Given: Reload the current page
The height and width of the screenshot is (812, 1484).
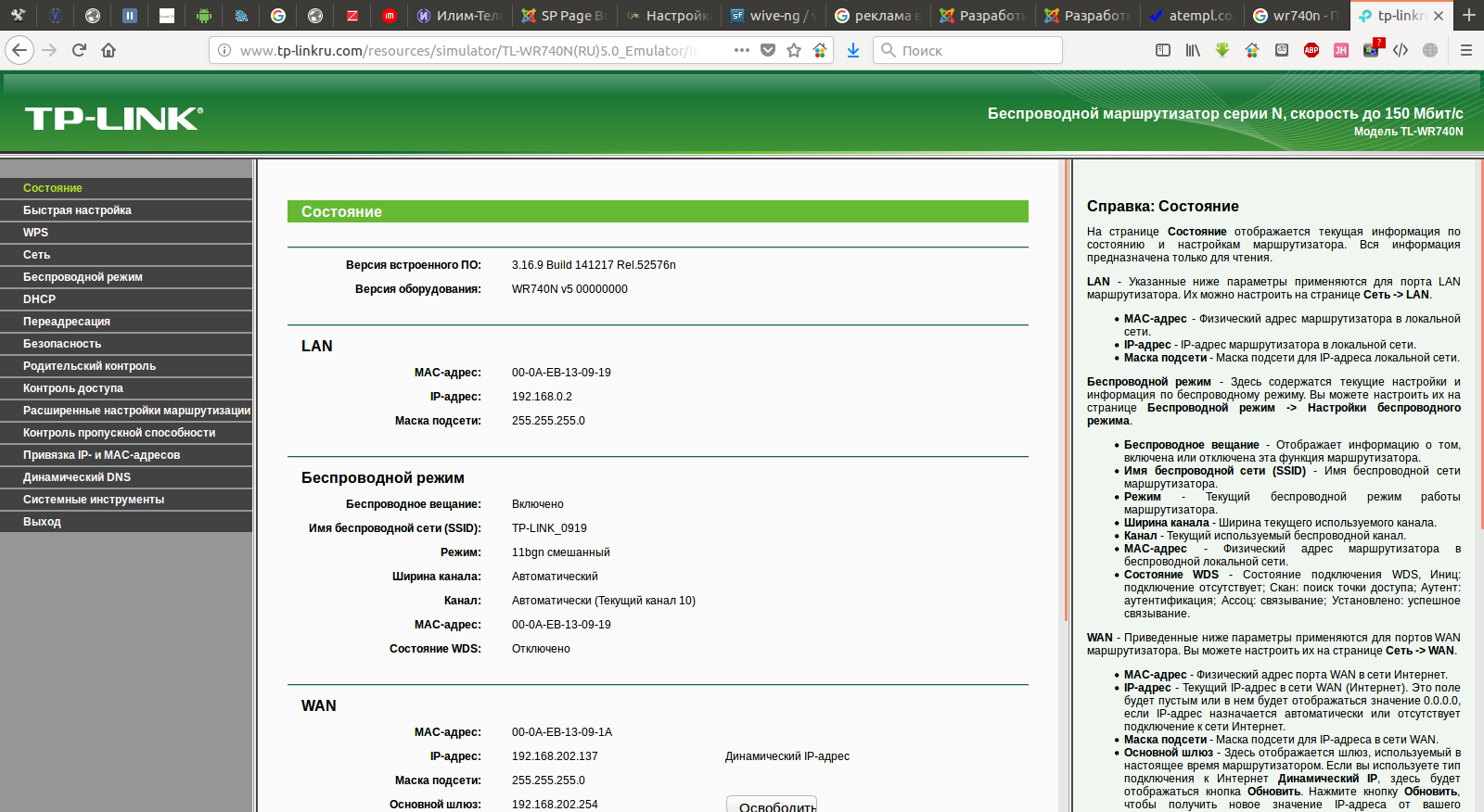Looking at the screenshot, I should pos(79,50).
